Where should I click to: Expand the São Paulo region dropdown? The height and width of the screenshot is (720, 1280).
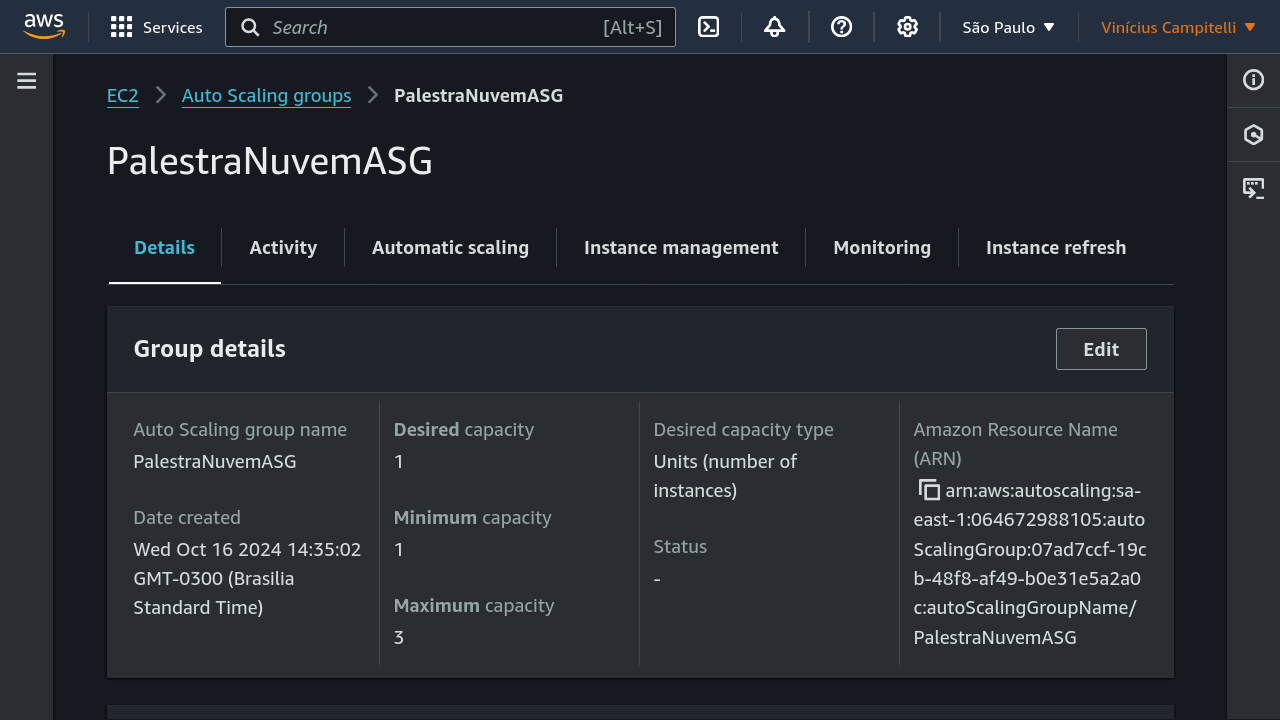pos(1009,27)
